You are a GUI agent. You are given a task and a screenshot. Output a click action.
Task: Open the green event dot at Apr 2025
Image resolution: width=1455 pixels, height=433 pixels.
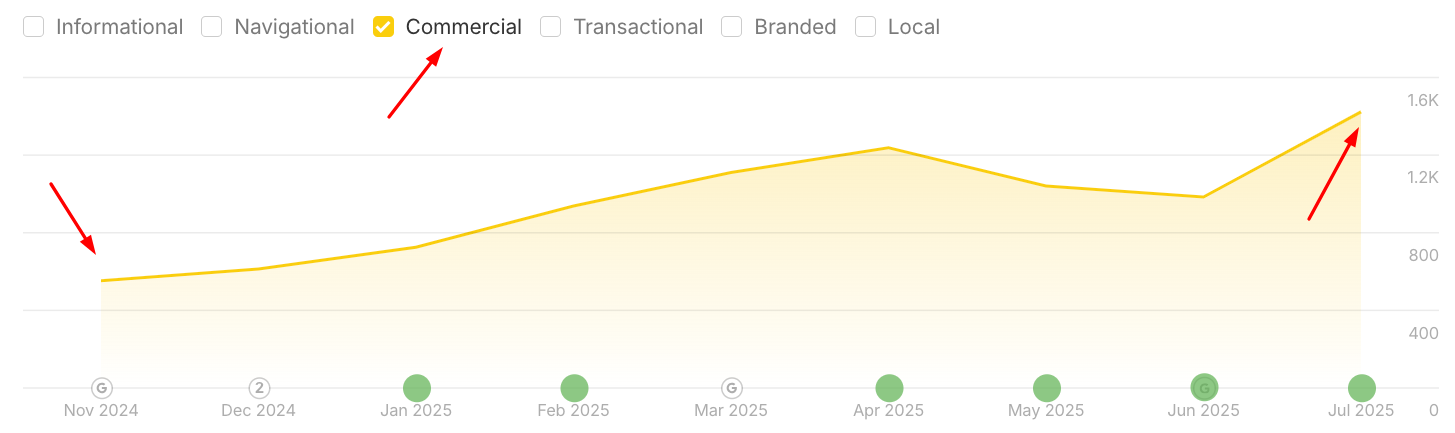point(889,388)
